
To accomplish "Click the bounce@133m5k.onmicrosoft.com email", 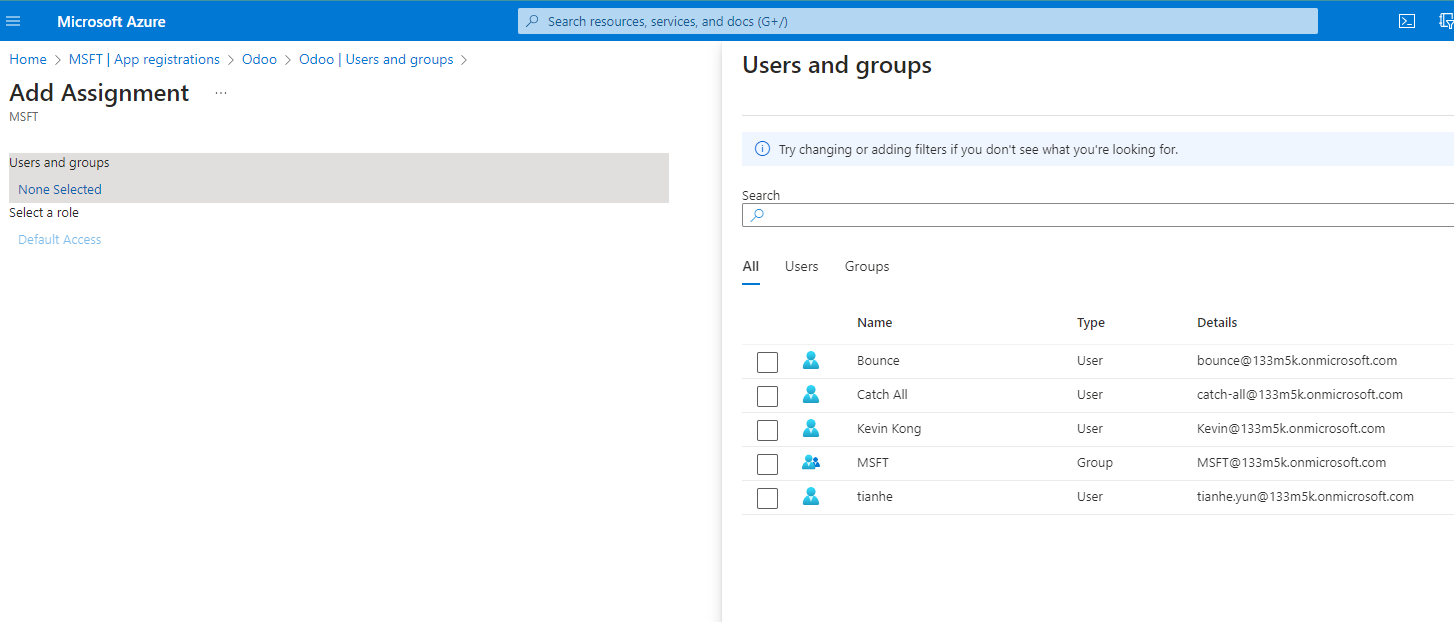I will 1297,360.
